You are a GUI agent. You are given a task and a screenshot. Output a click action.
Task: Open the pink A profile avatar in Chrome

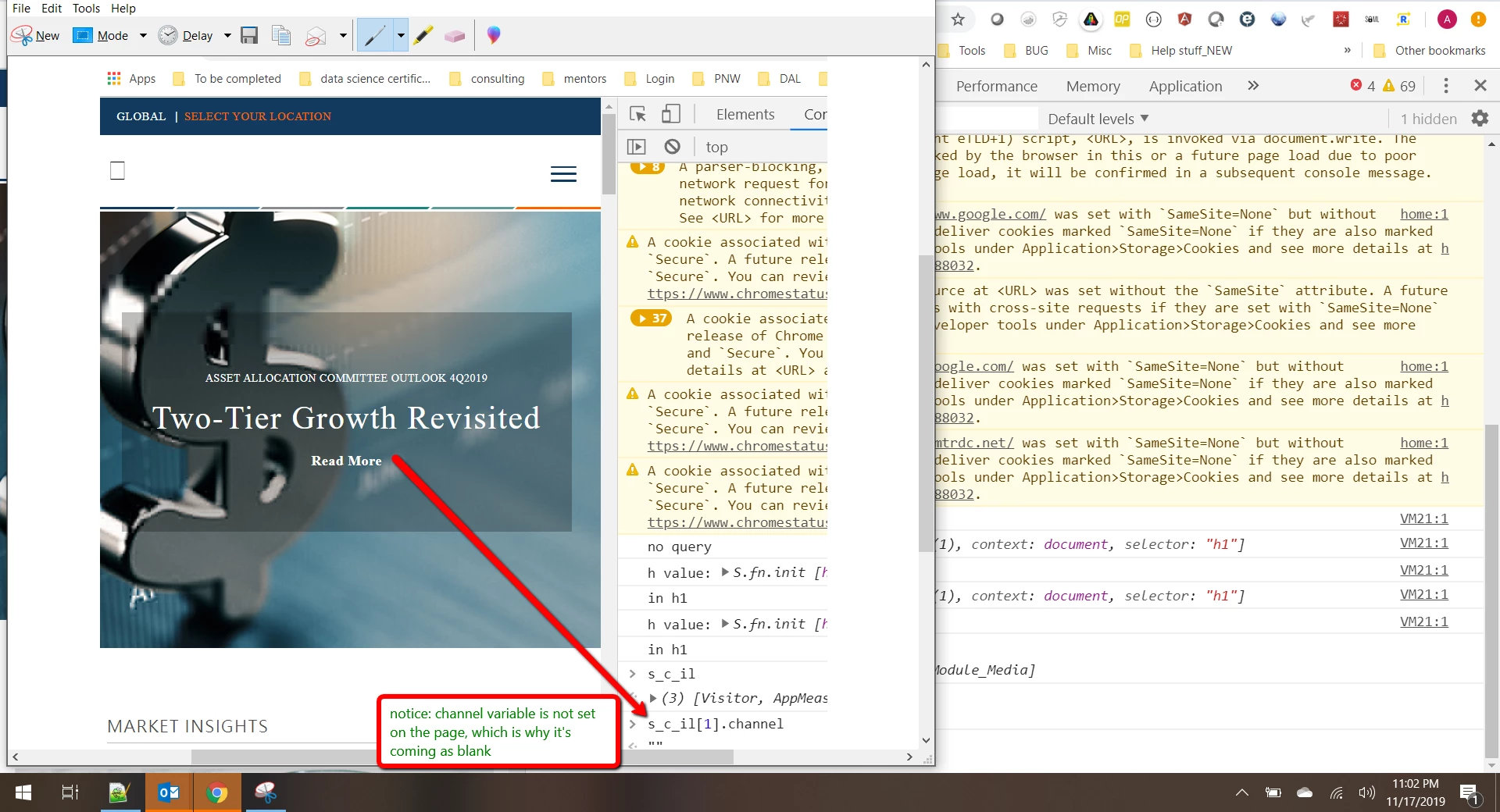click(x=1447, y=20)
